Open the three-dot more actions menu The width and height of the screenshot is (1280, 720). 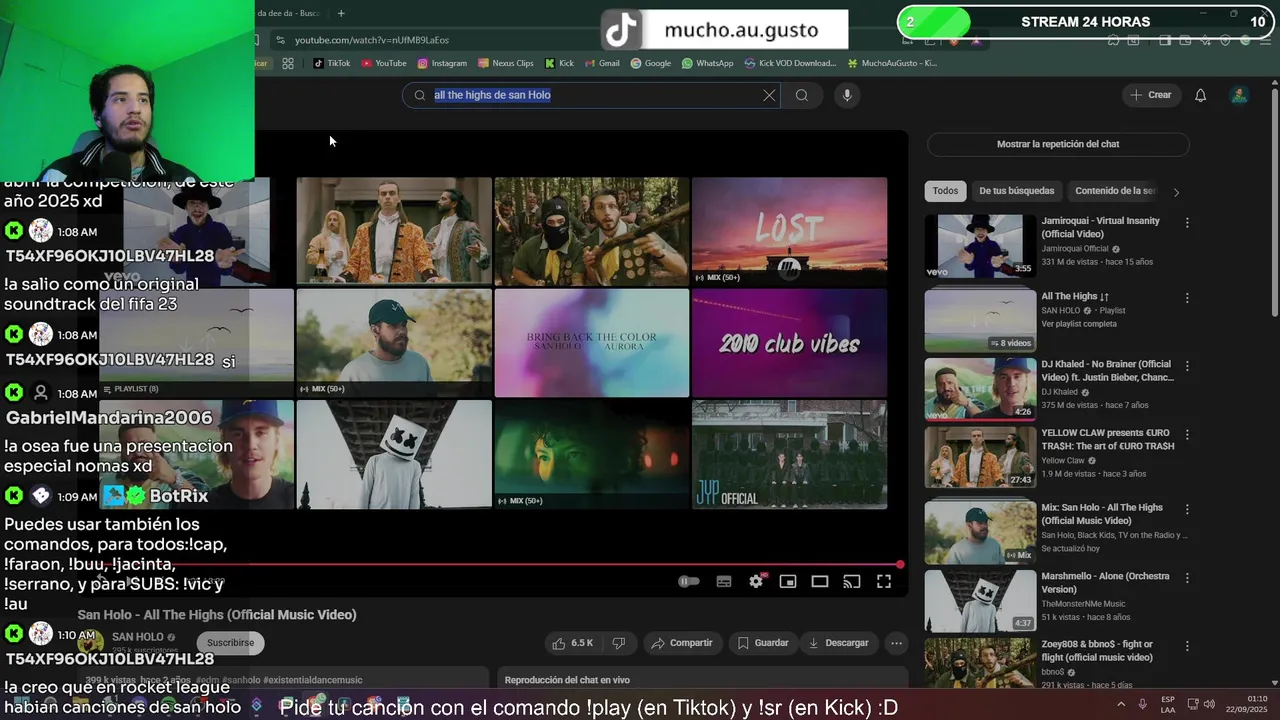(896, 643)
